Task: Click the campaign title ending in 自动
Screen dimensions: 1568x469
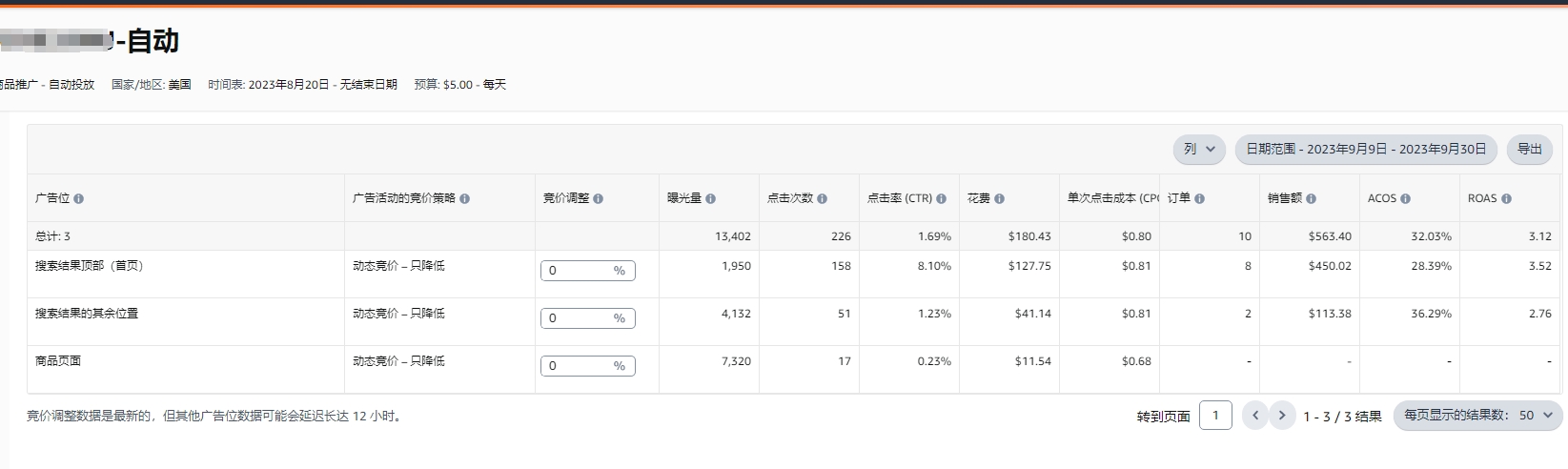Action: (90, 40)
